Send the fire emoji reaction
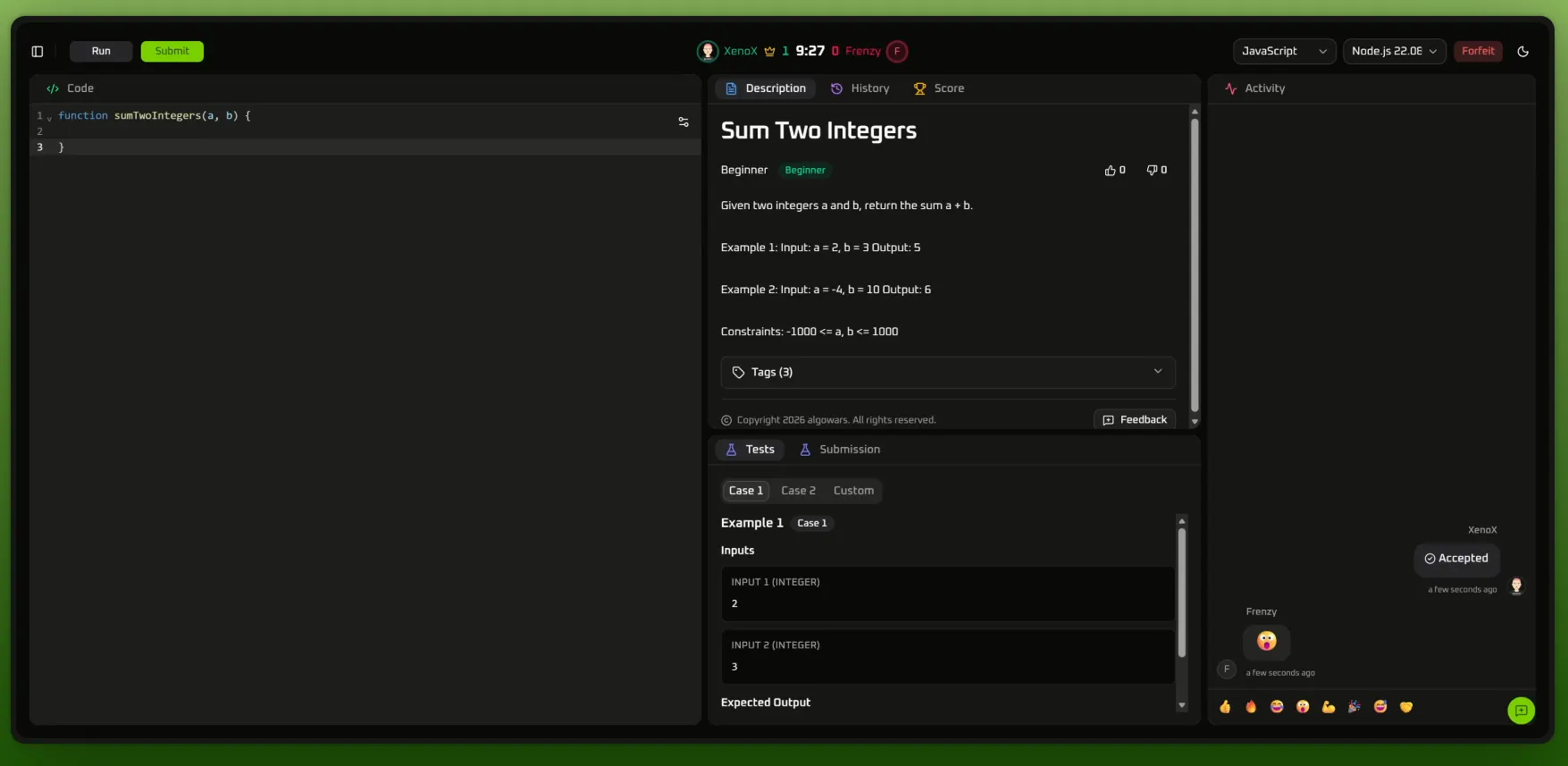 point(1251,707)
